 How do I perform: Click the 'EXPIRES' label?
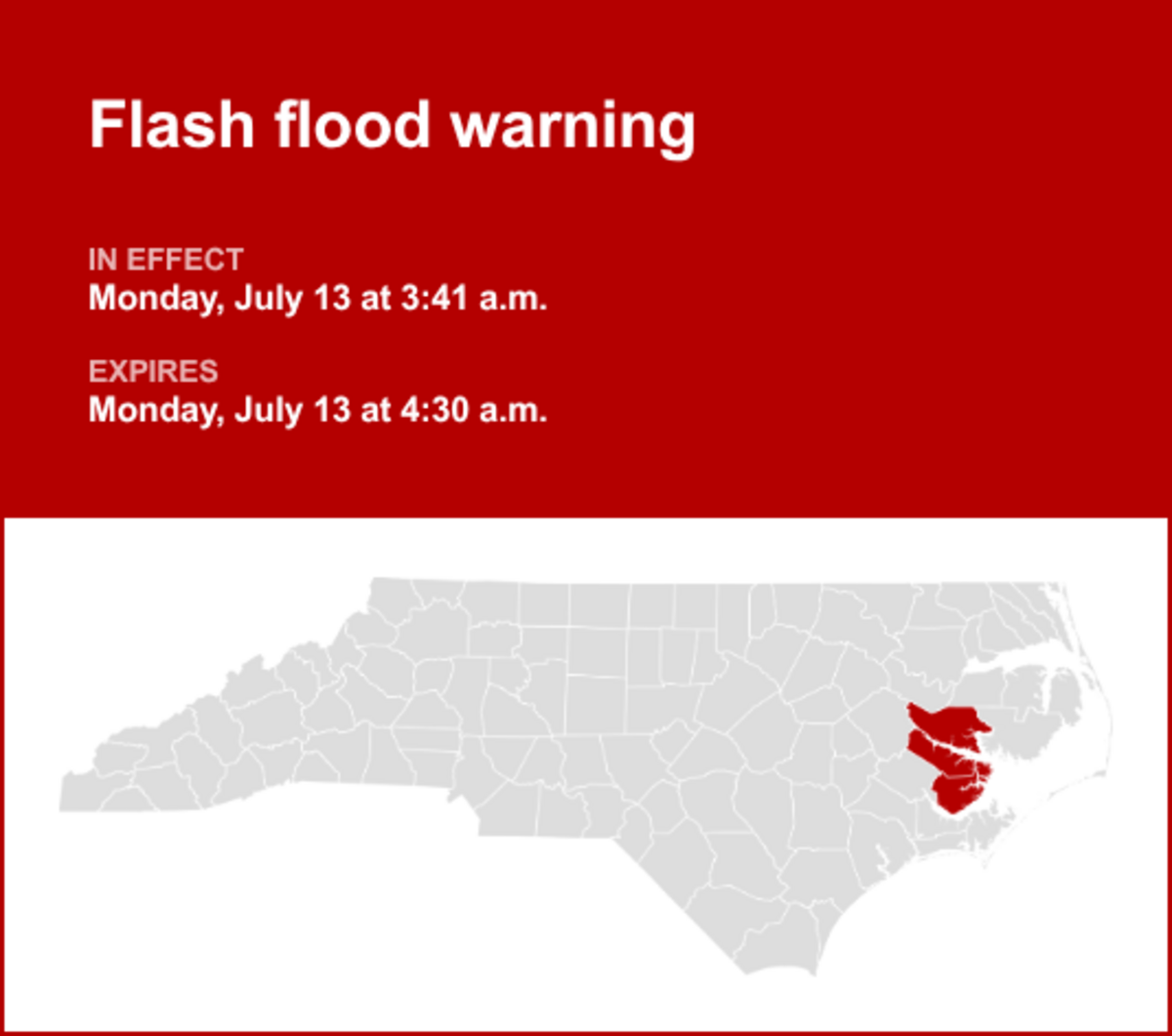153,372
